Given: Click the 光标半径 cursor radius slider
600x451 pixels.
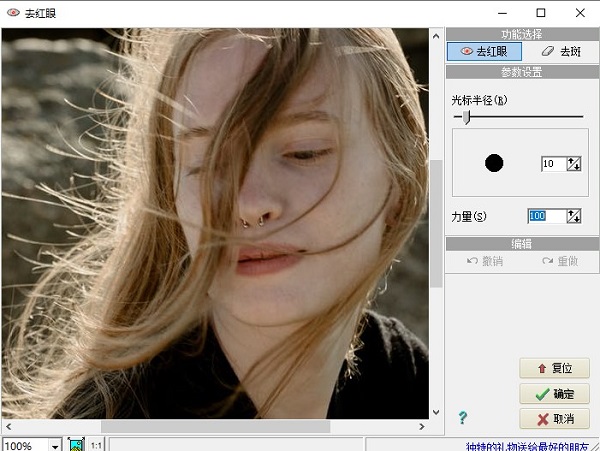Looking at the screenshot, I should point(466,117).
